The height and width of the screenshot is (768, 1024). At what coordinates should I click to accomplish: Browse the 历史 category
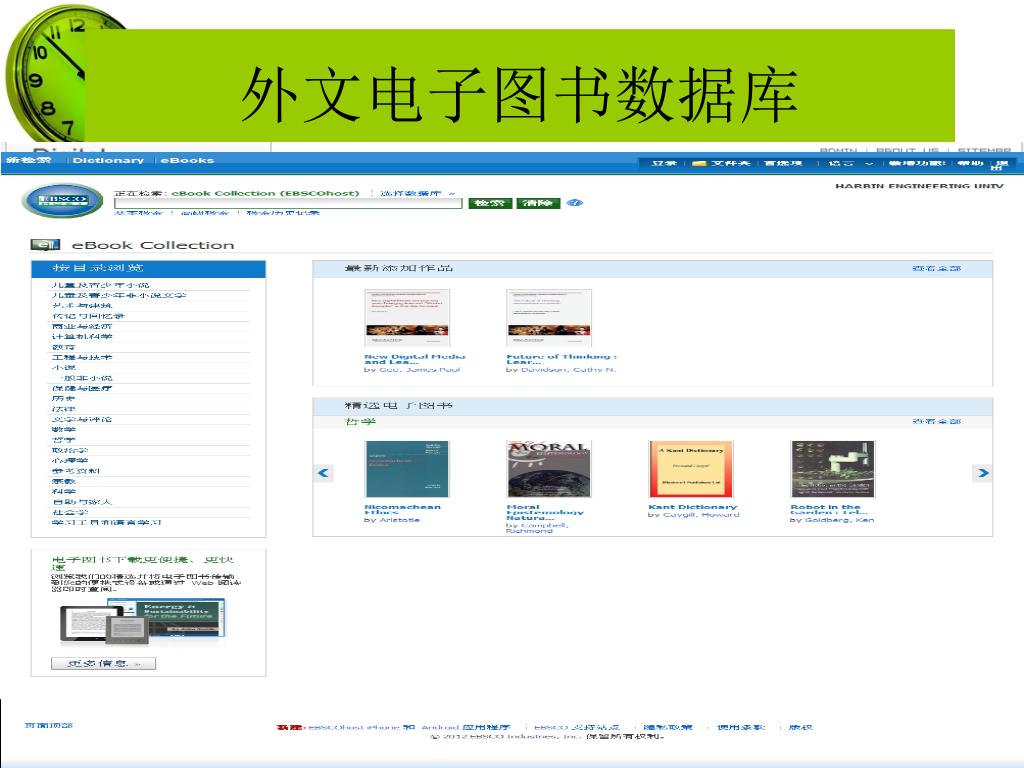click(64, 399)
